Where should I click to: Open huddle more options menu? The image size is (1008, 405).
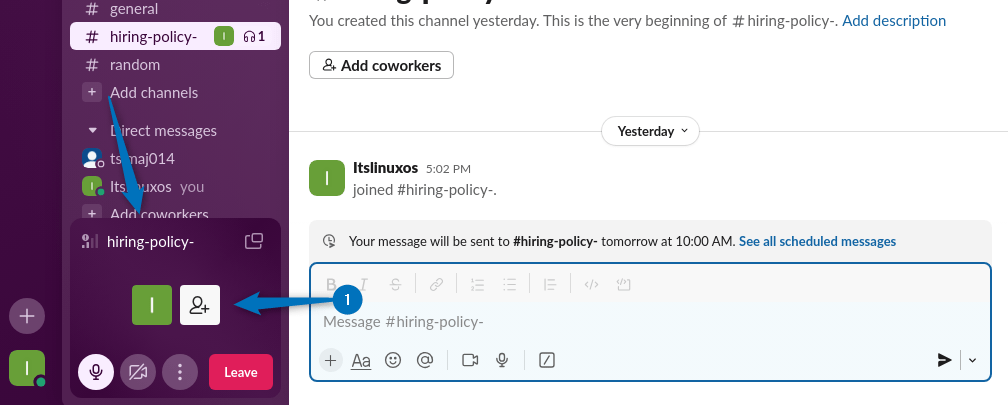[x=180, y=372]
